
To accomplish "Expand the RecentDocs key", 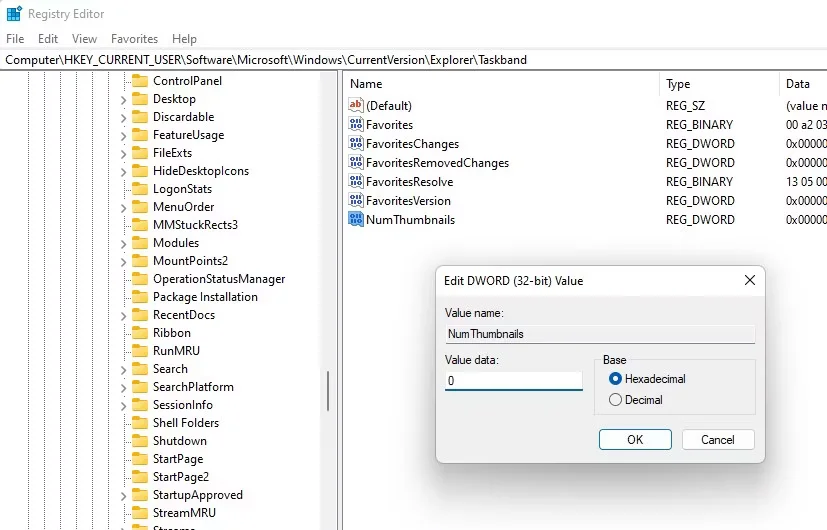I will tap(123, 315).
